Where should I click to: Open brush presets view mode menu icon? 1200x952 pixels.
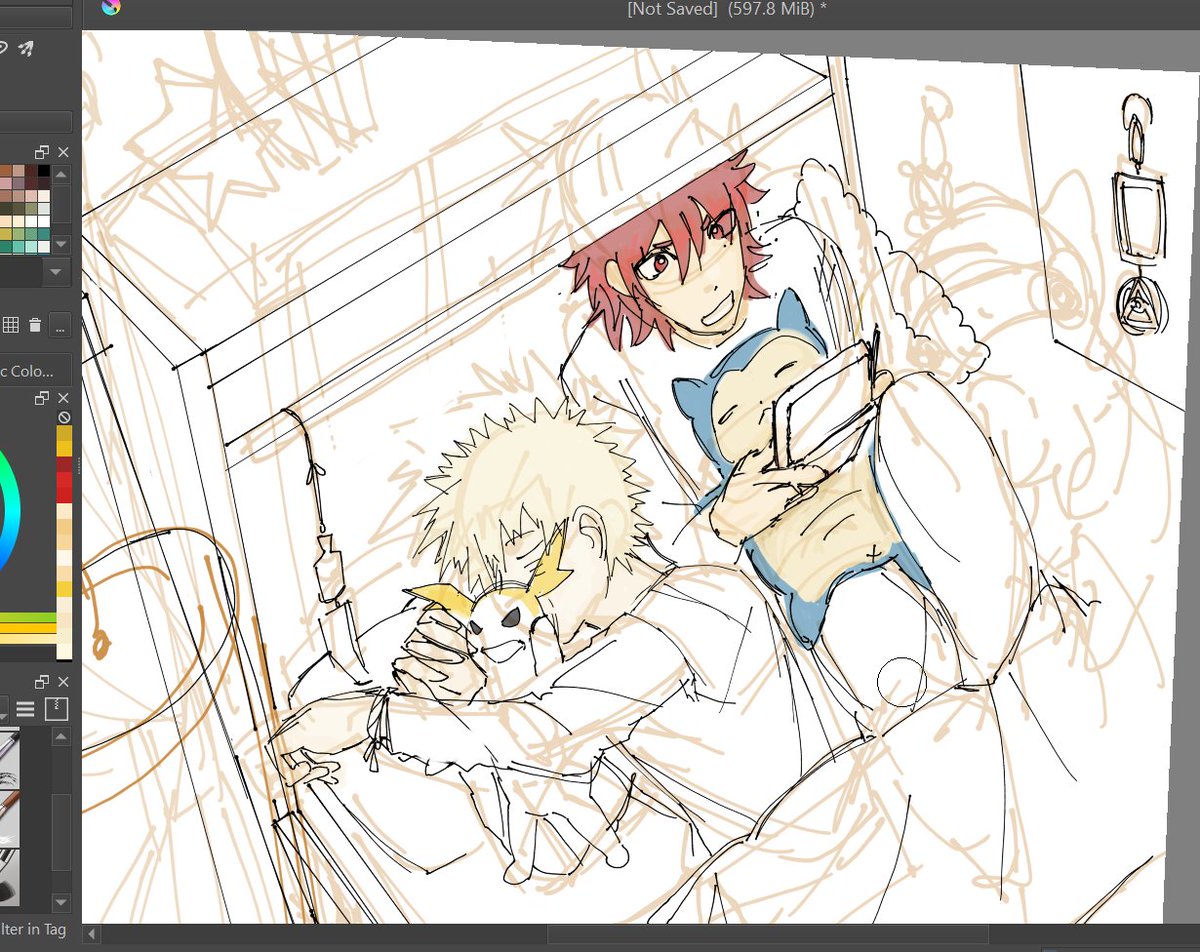pyautogui.click(x=26, y=710)
